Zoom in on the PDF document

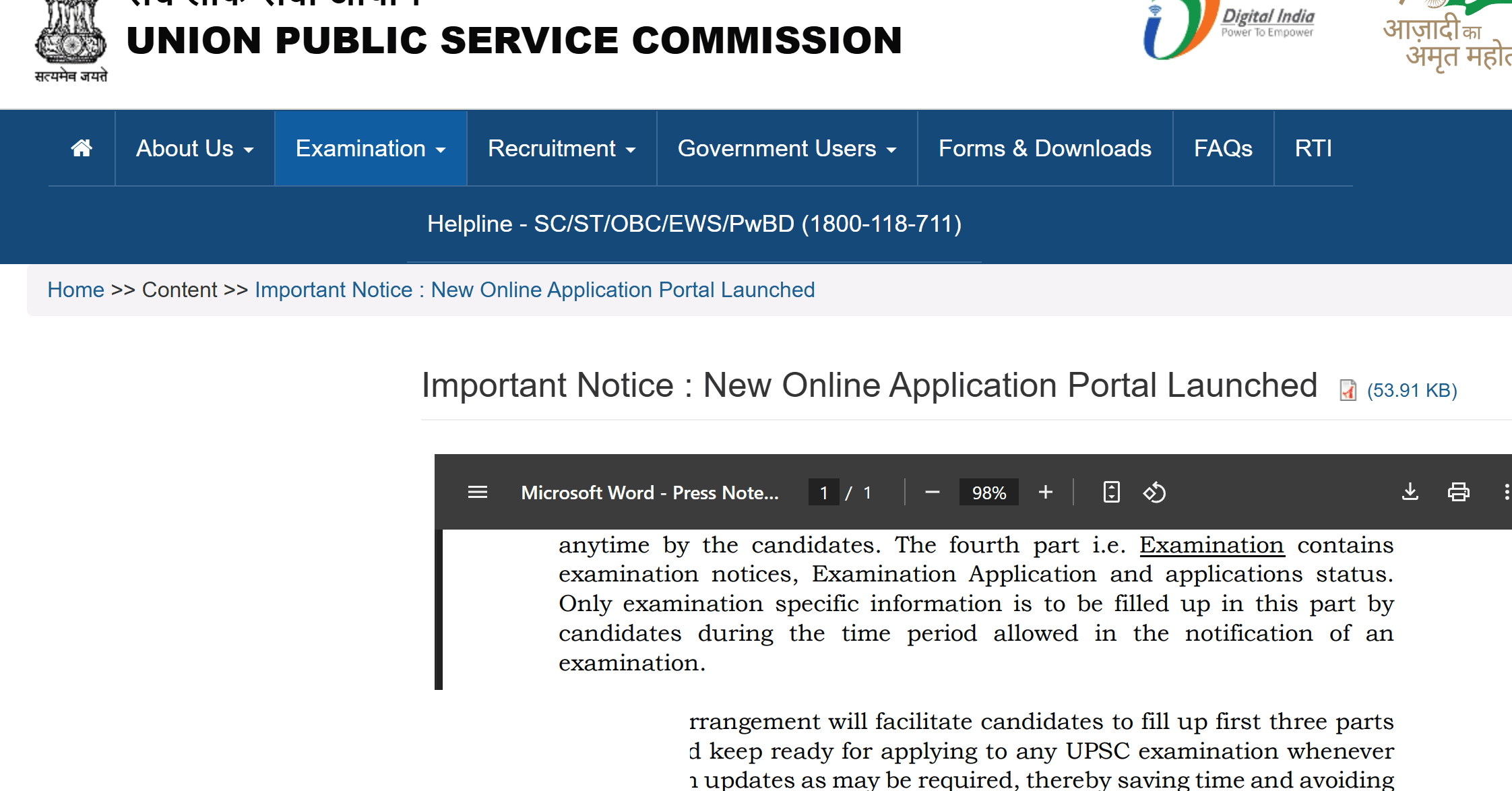tap(1045, 492)
